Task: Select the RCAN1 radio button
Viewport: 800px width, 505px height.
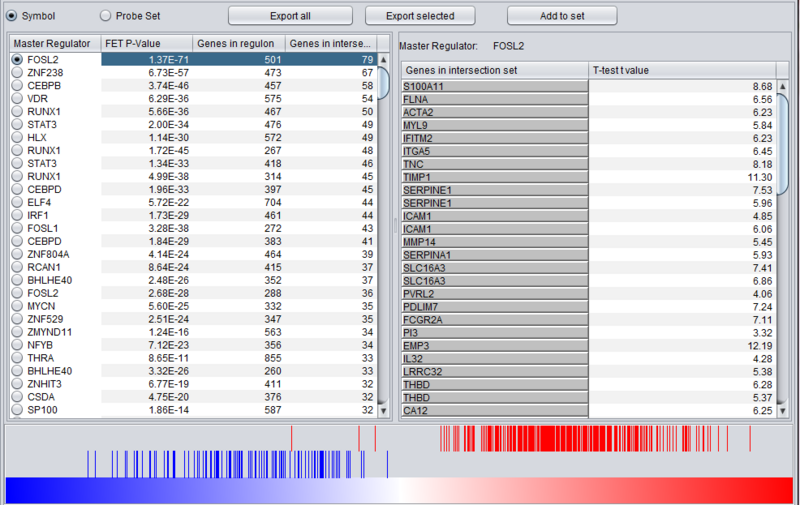Action: tap(17, 267)
